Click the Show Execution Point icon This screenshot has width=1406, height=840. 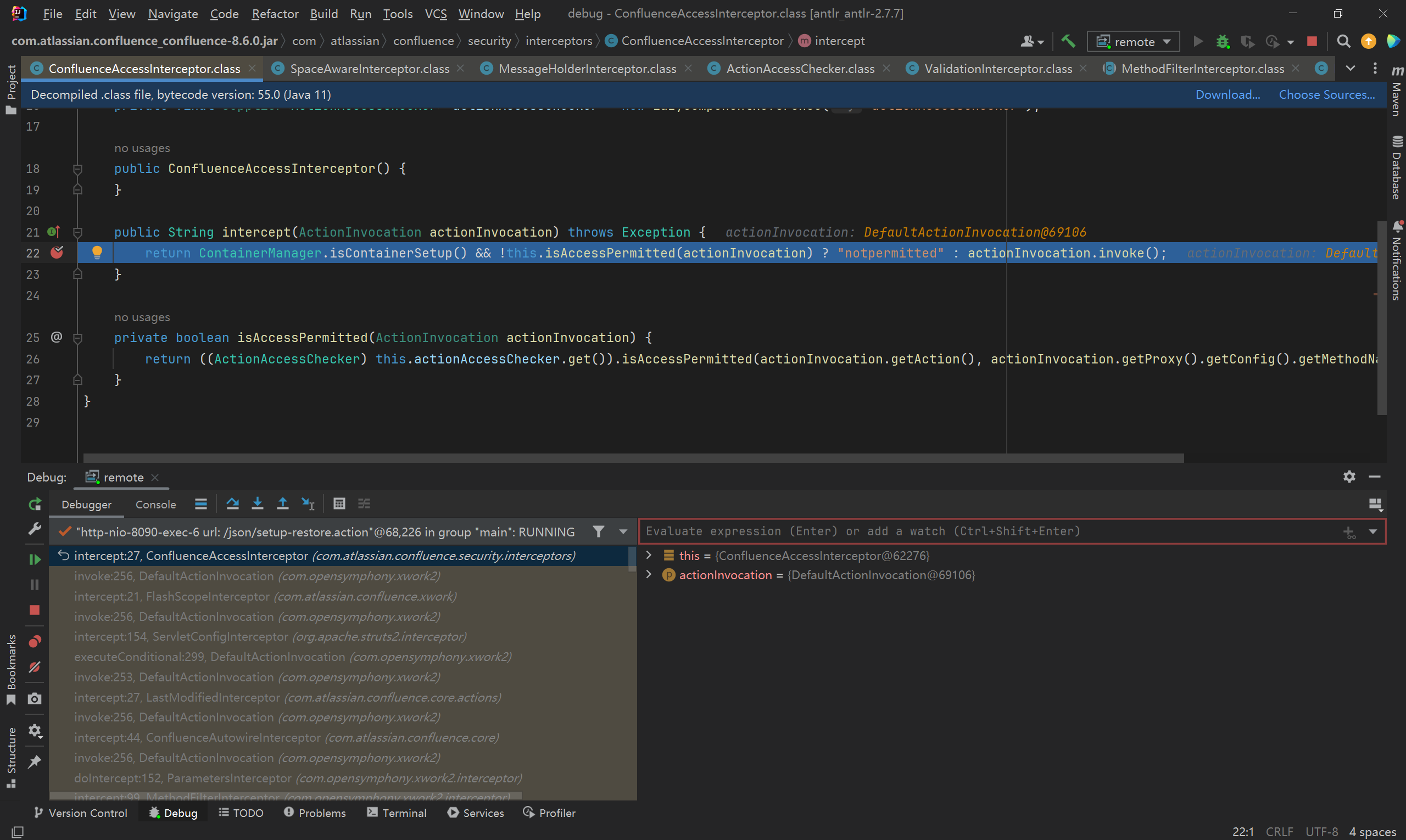point(200,504)
